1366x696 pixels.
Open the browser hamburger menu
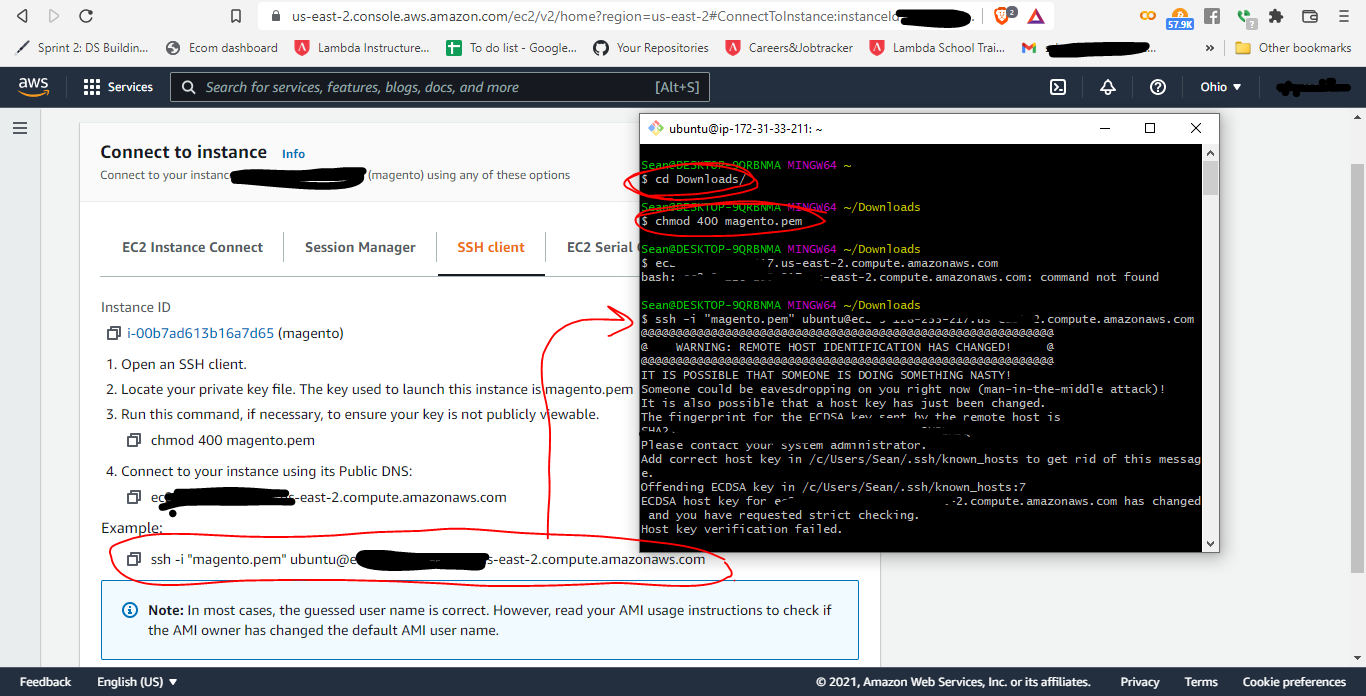point(1344,16)
